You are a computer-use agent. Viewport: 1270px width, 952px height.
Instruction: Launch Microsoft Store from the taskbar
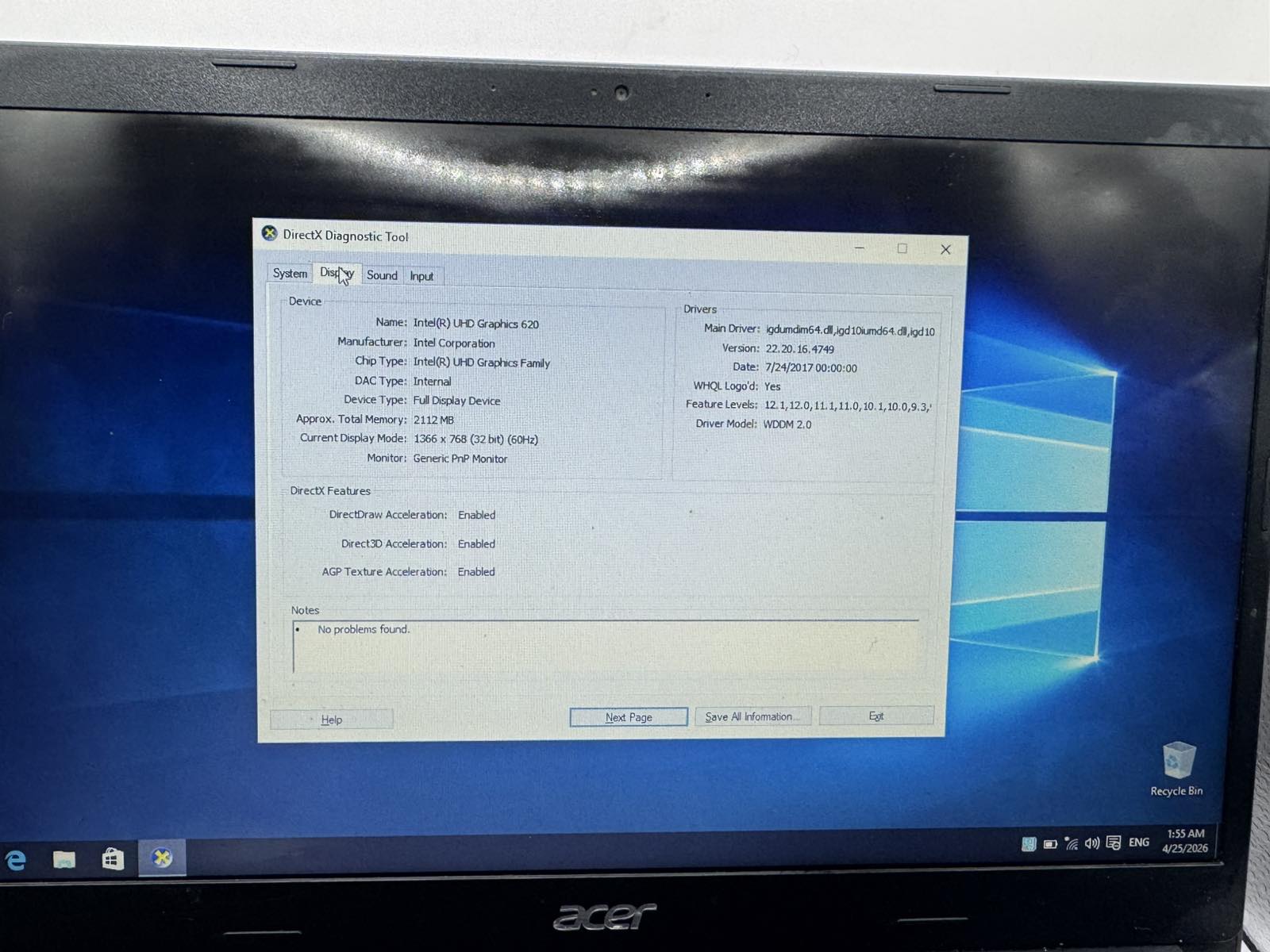click(x=113, y=859)
